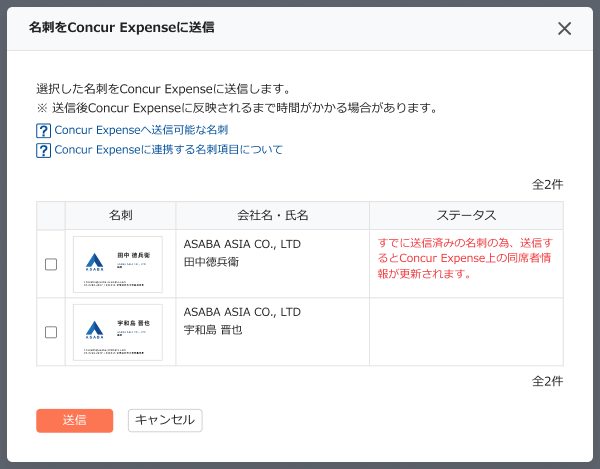
Task: Click the 全2件 count above the table
Action: point(547,184)
